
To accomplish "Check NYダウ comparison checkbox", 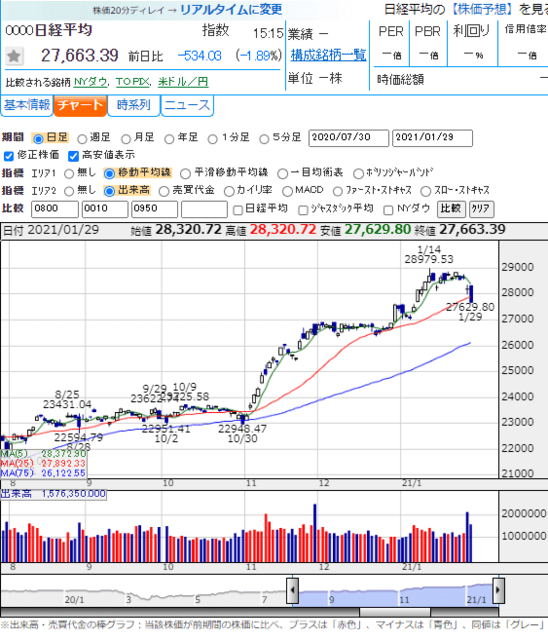I will 388,210.
